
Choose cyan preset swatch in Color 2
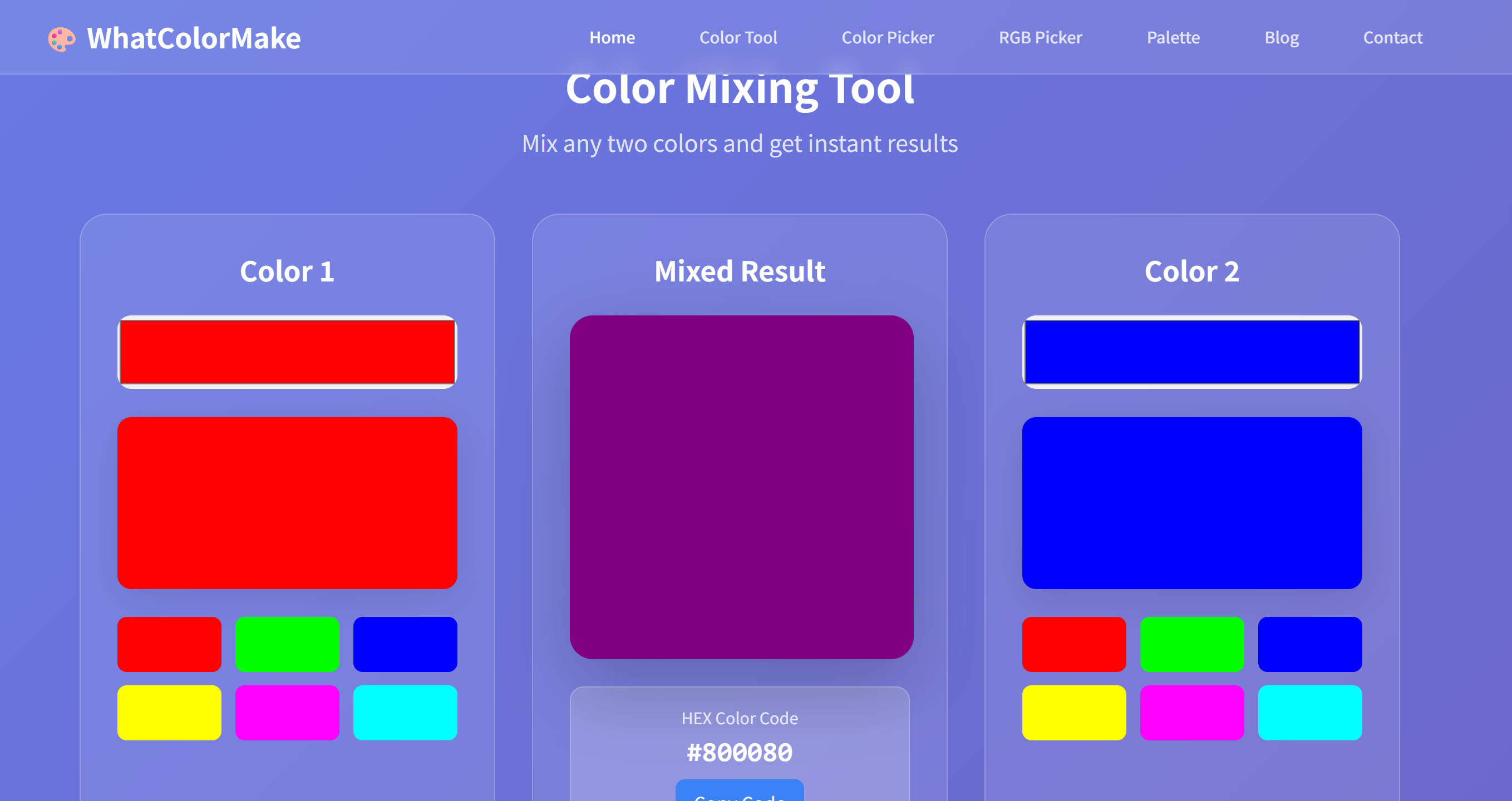pos(1309,713)
